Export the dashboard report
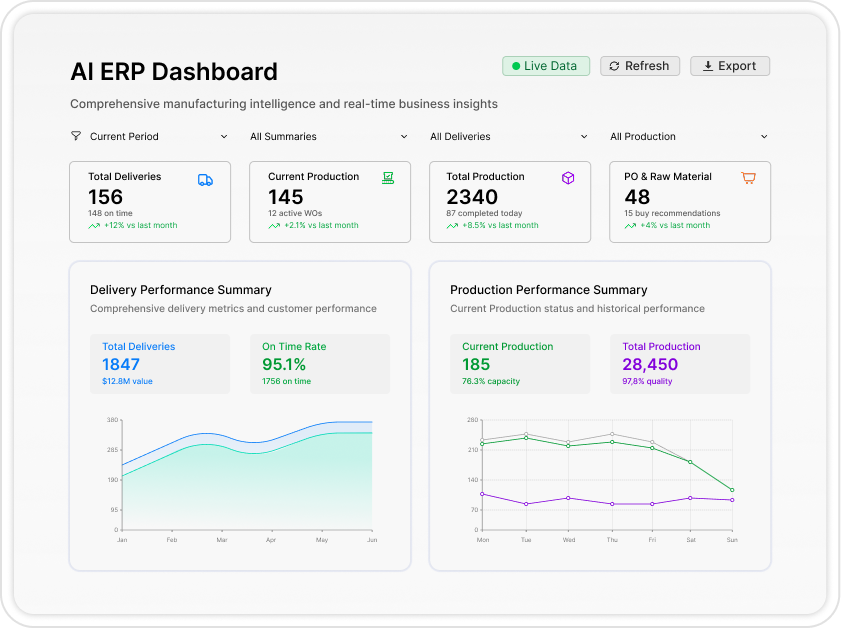The height and width of the screenshot is (628, 841). pyautogui.click(x=730, y=66)
